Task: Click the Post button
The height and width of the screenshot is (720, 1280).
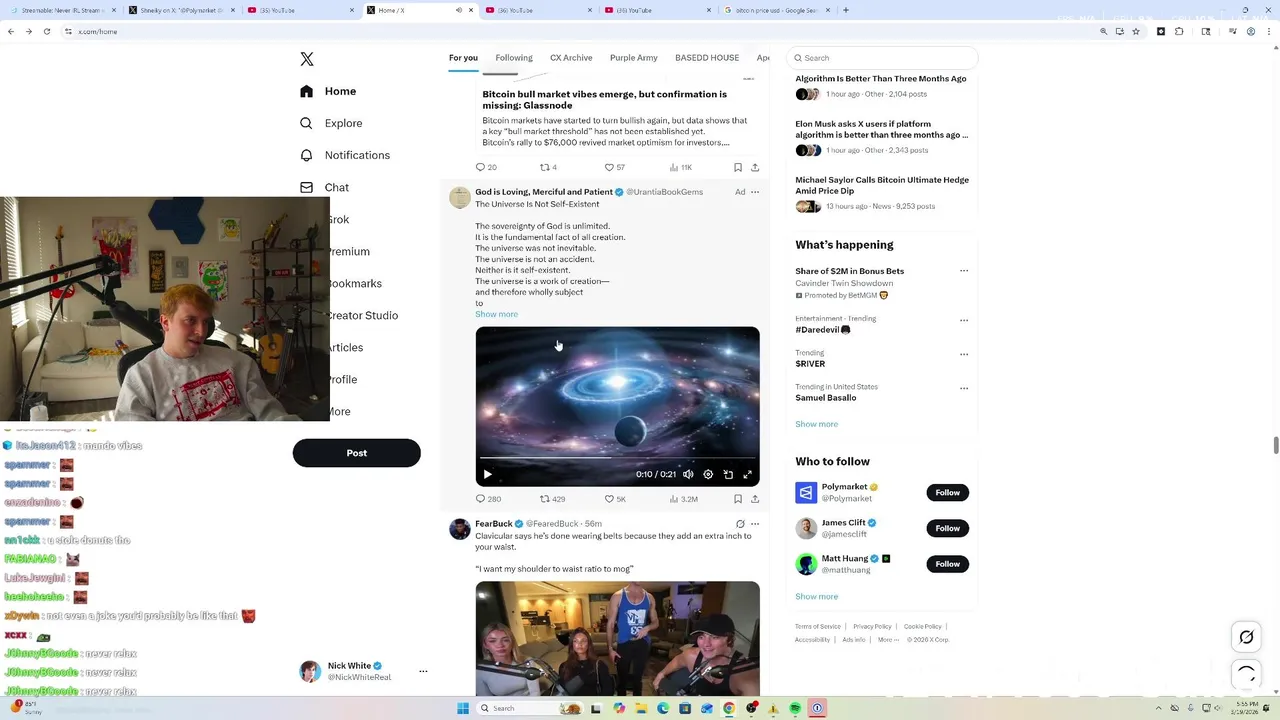Action: point(357,453)
